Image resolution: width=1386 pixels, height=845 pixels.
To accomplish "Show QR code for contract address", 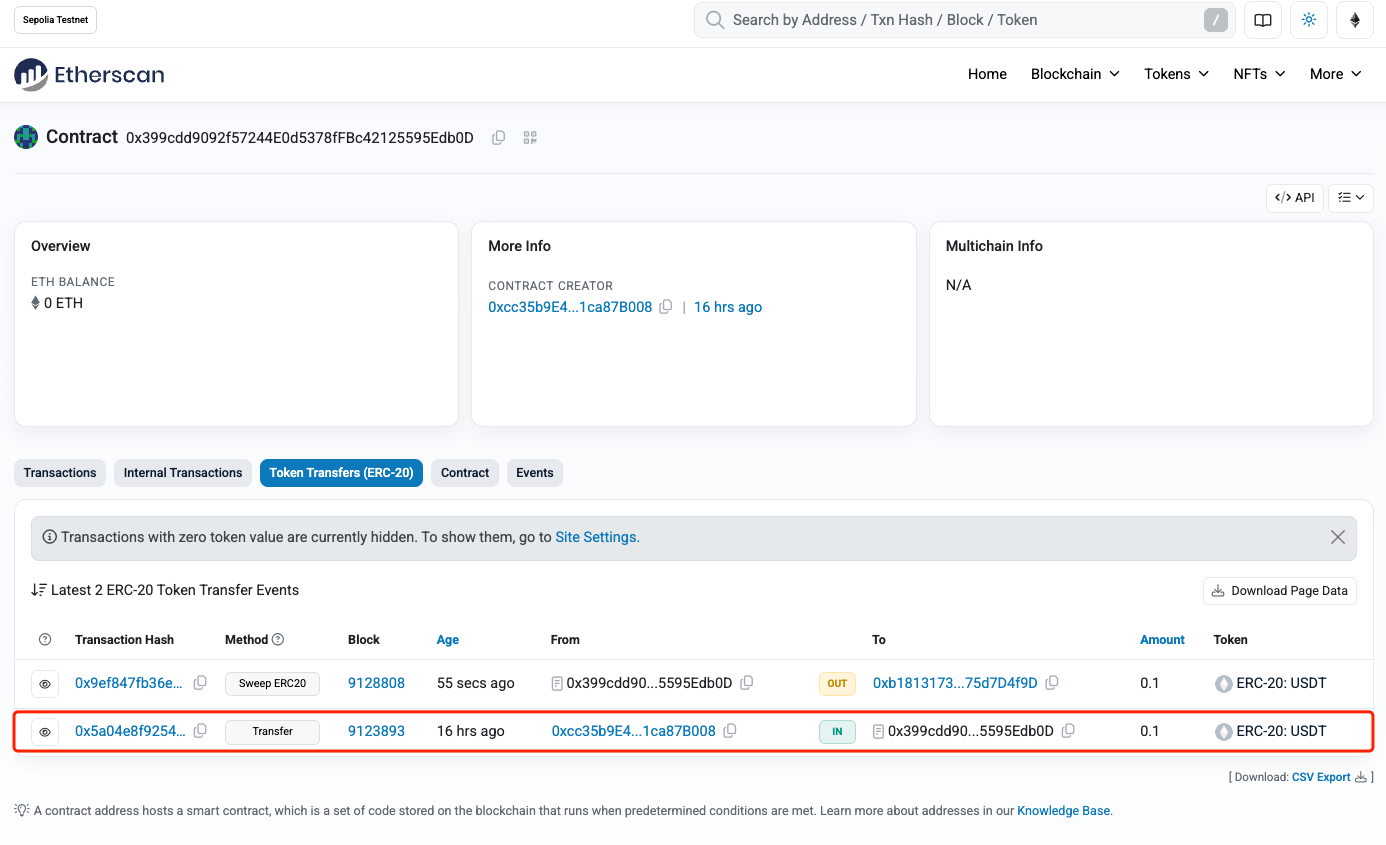I will point(530,138).
